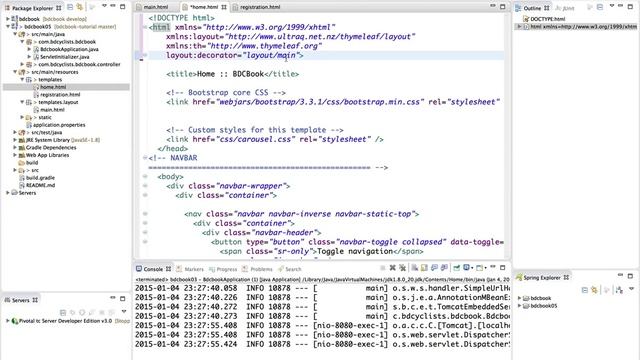Screen dimensions: 640x360
Task: Collapse src/main/resources folder arrow
Action: [15, 72]
